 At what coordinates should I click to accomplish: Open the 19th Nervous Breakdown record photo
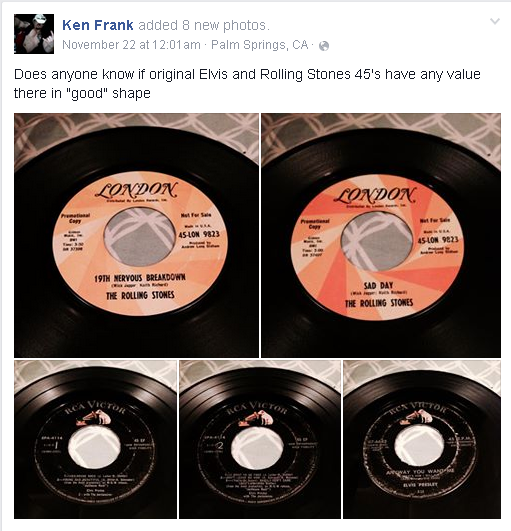[136, 235]
